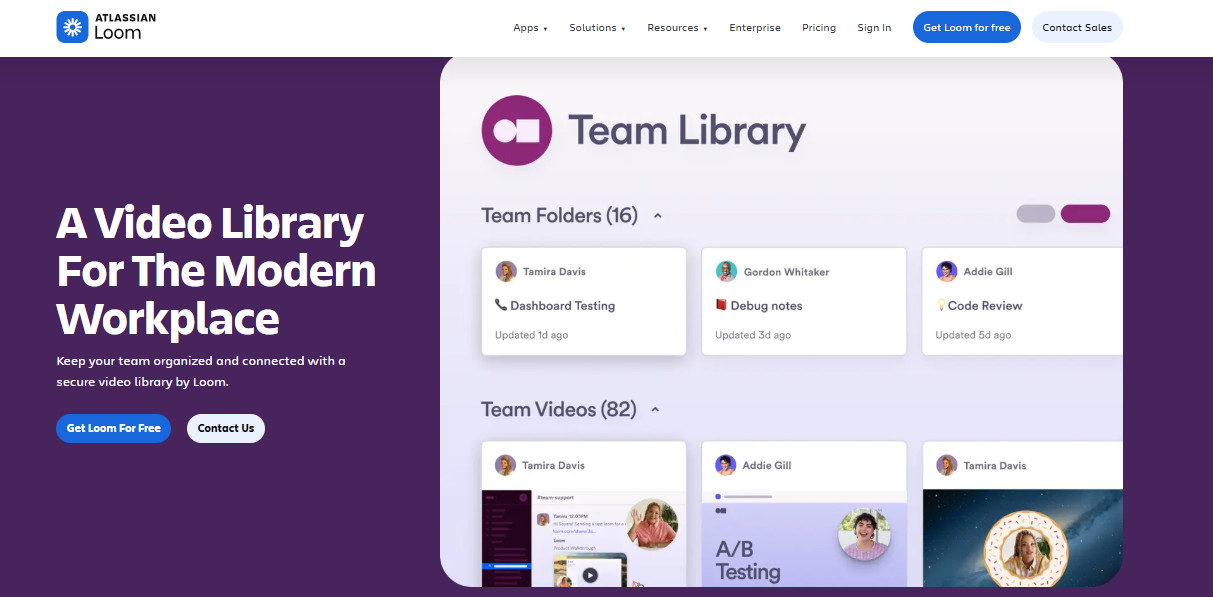Image resolution: width=1213 pixels, height=597 pixels.
Task: Click the Contact Us button in hero
Action: pos(226,428)
